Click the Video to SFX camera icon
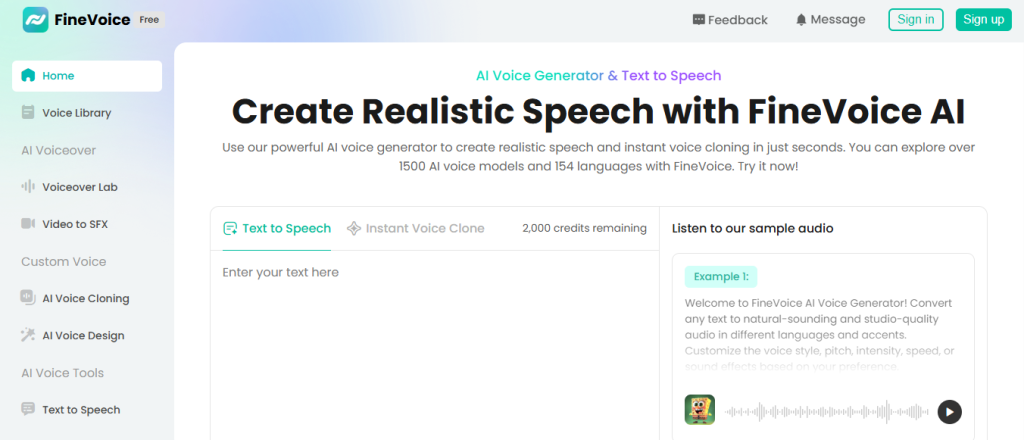This screenshot has height=440, width=1024. (x=28, y=224)
